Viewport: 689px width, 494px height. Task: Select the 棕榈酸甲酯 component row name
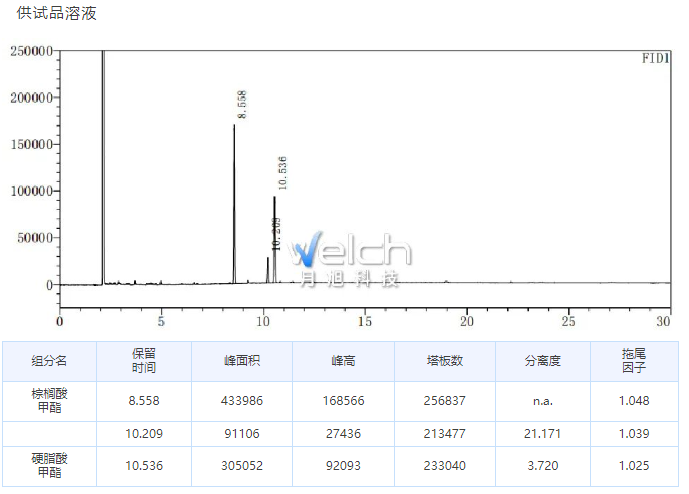(x=49, y=401)
